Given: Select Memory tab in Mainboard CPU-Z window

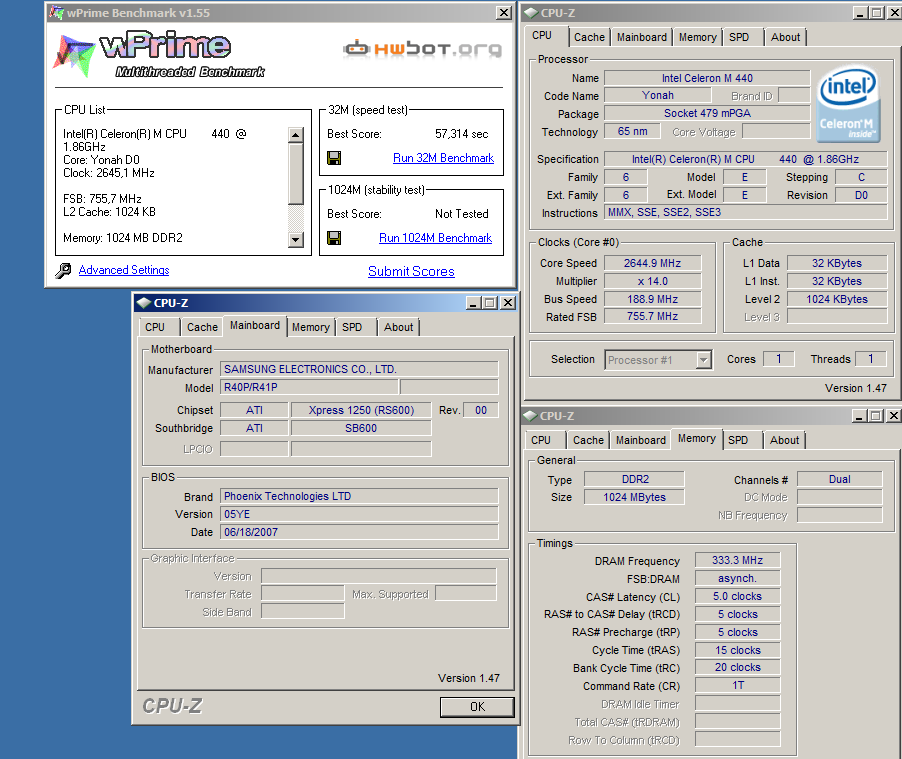Looking at the screenshot, I should tap(310, 327).
